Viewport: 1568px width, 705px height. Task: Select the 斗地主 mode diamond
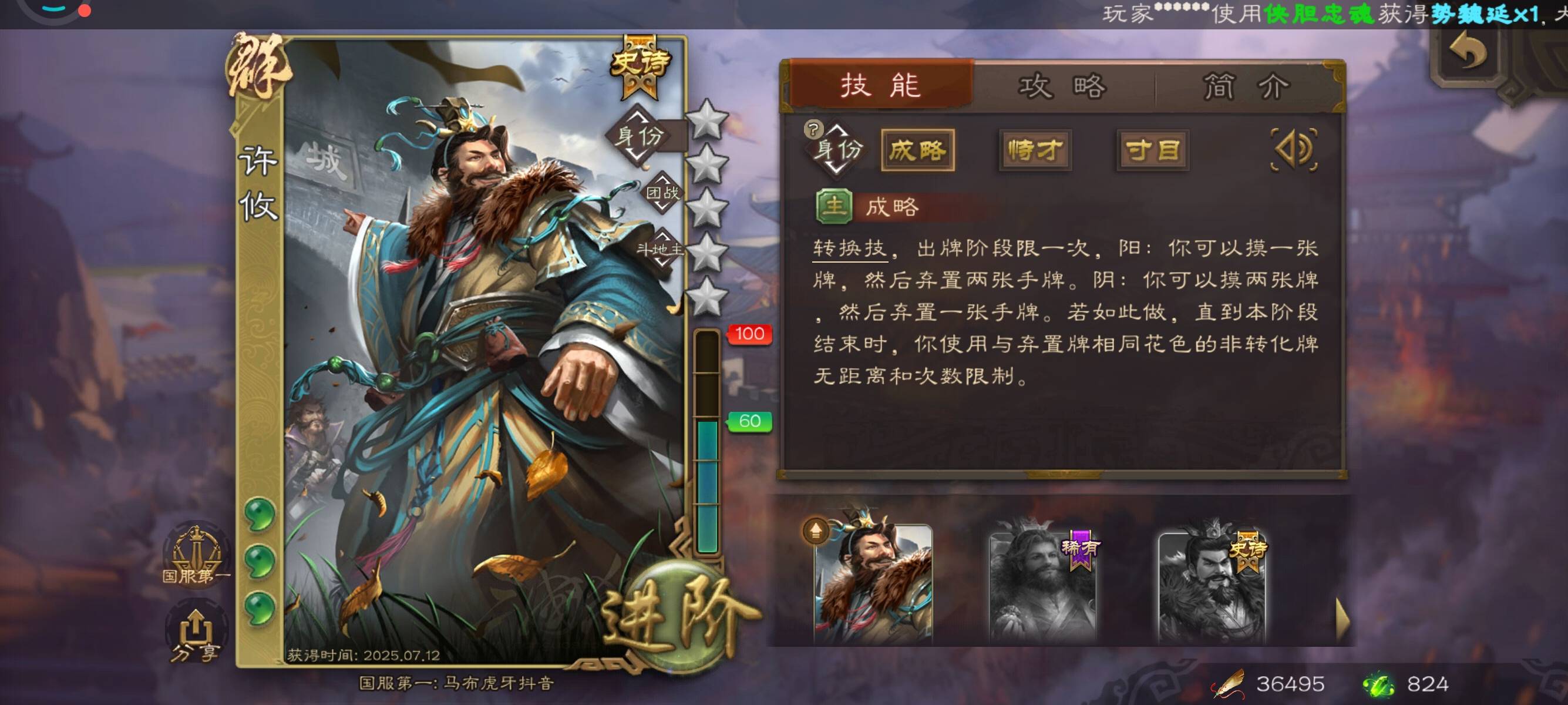[x=662, y=249]
